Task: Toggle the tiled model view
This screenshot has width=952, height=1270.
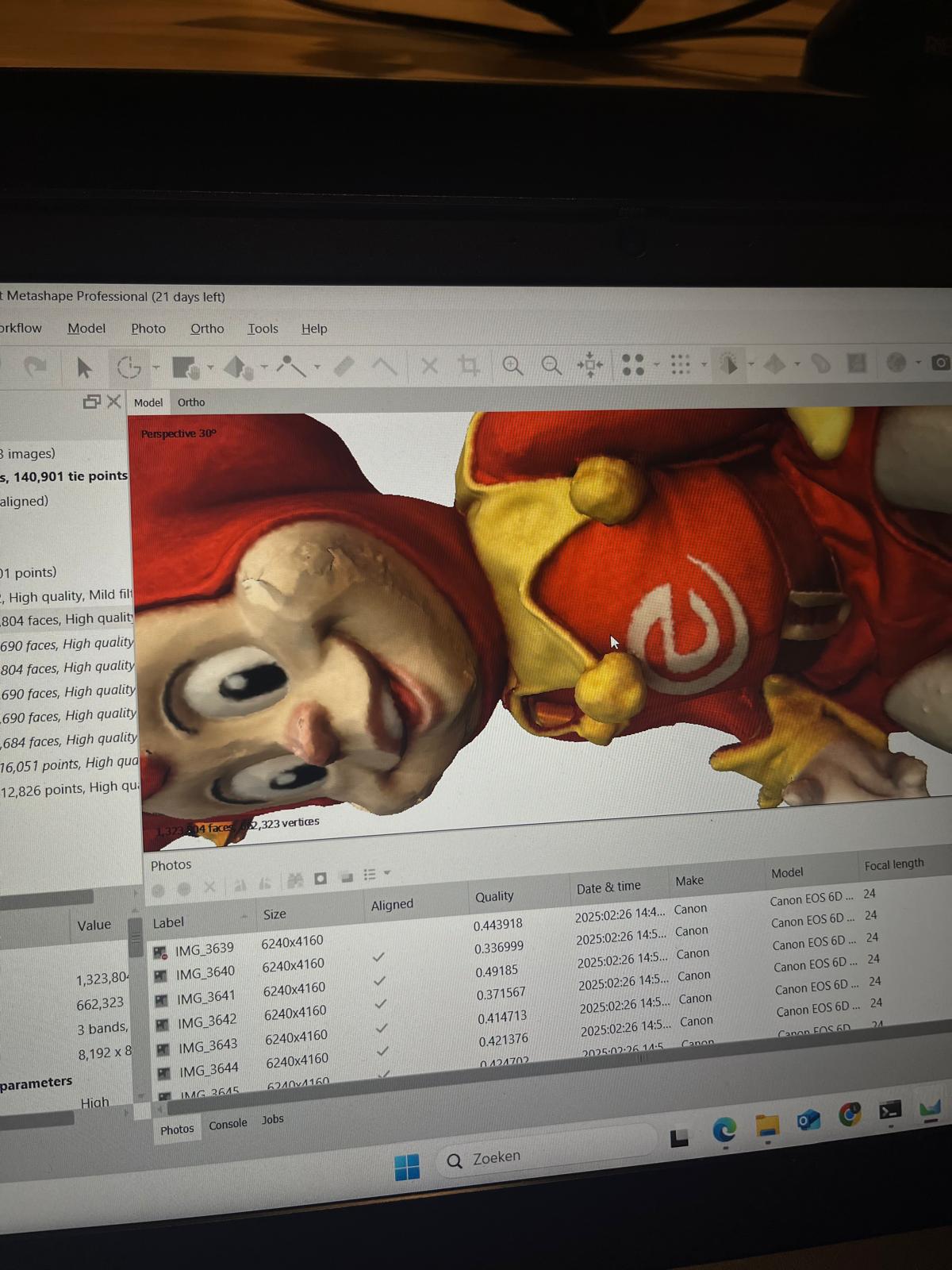Action: point(774,364)
